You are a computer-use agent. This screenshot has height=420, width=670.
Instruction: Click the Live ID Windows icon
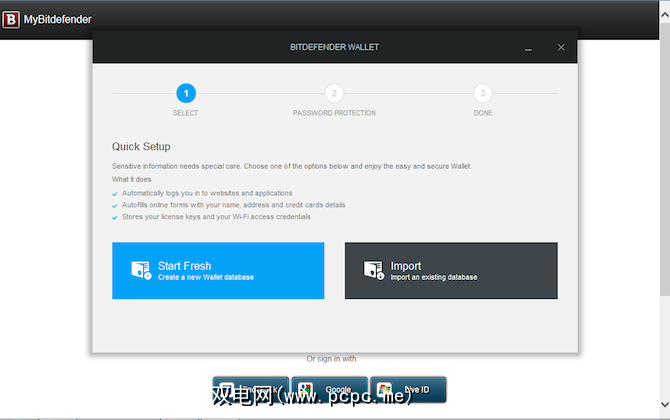[384, 390]
